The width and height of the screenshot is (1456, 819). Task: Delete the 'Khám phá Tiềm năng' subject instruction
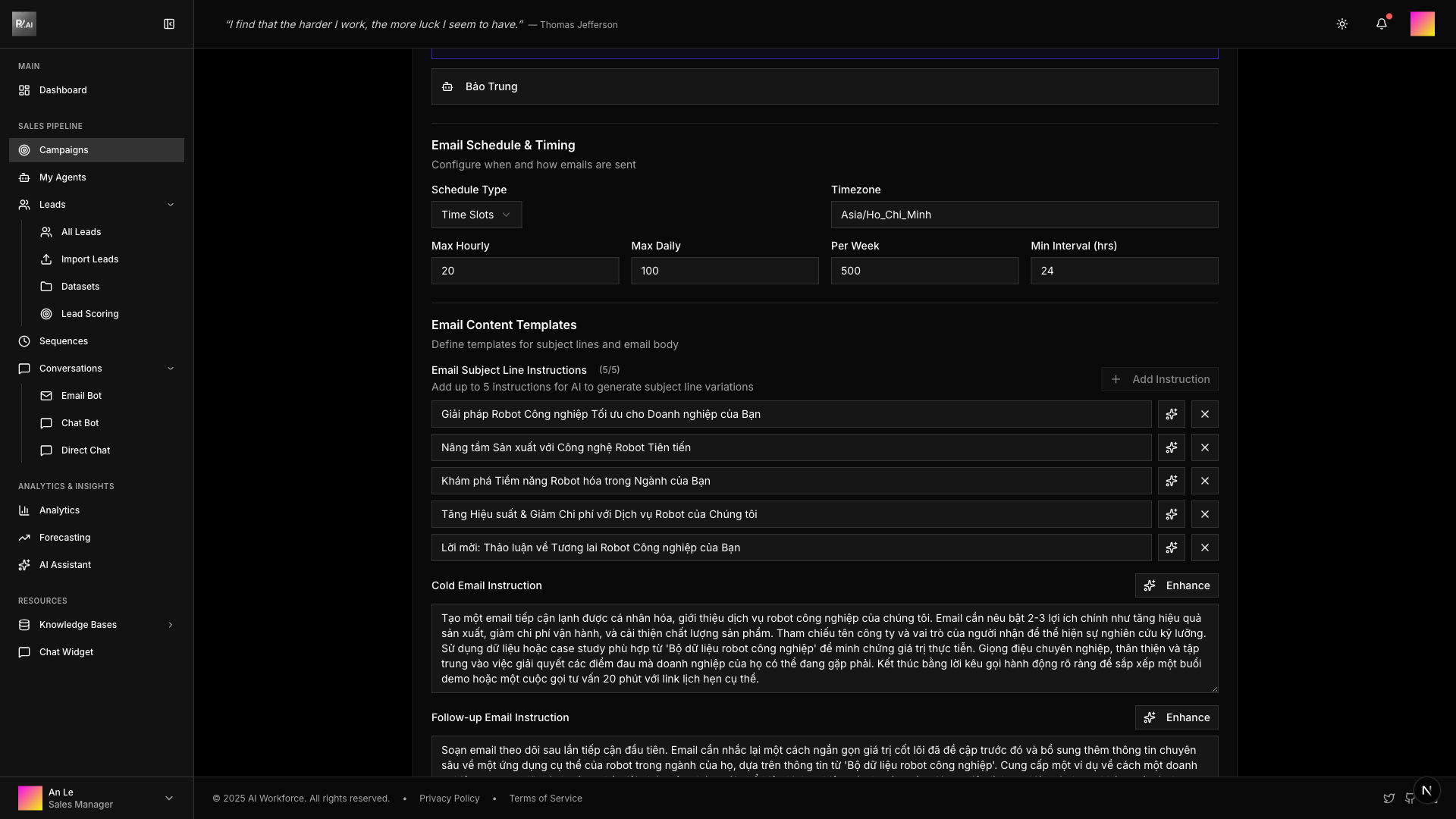pyautogui.click(x=1204, y=481)
